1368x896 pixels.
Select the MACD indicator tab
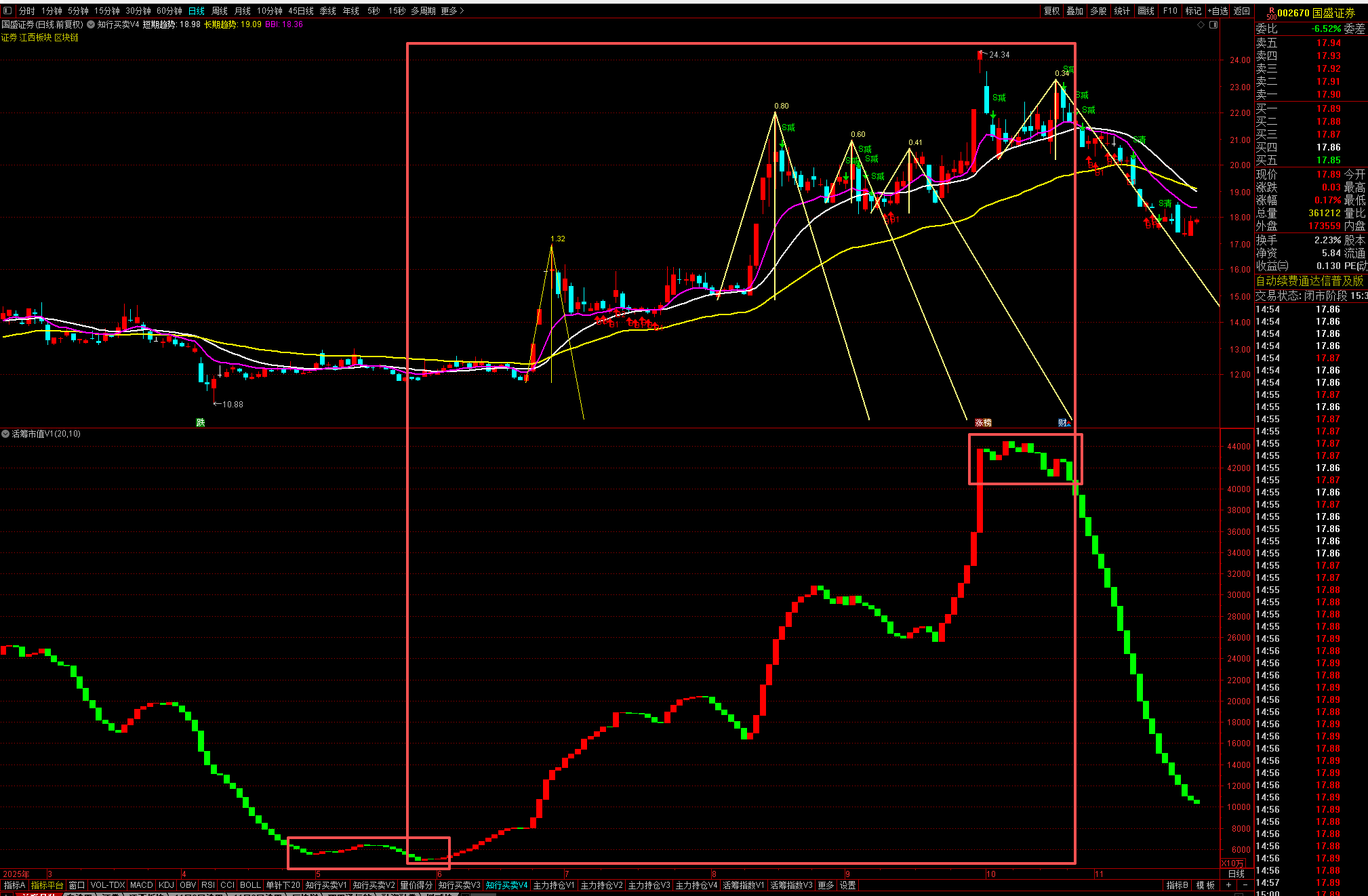141,885
